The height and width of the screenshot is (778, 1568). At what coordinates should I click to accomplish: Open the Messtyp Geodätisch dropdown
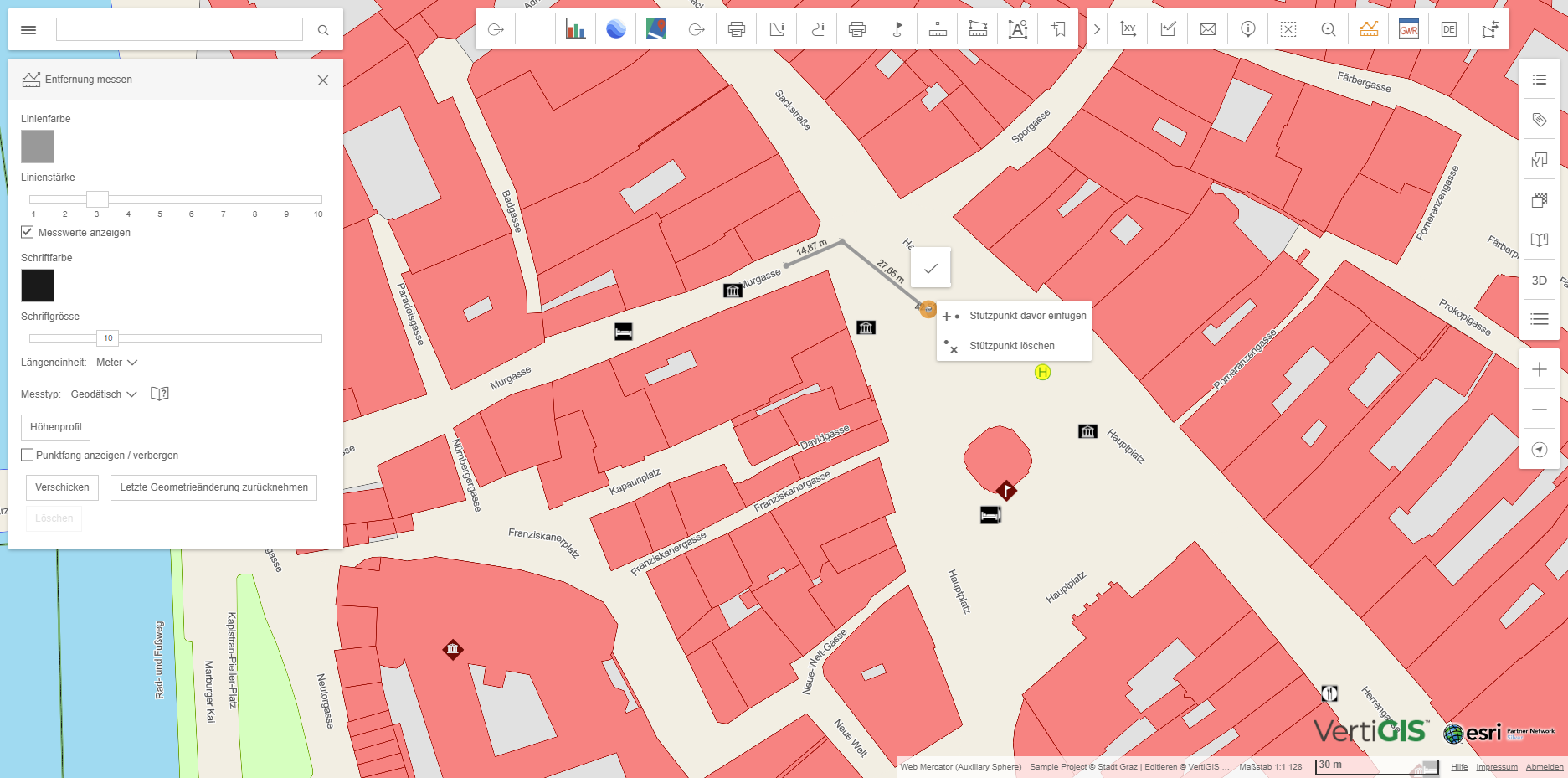104,394
